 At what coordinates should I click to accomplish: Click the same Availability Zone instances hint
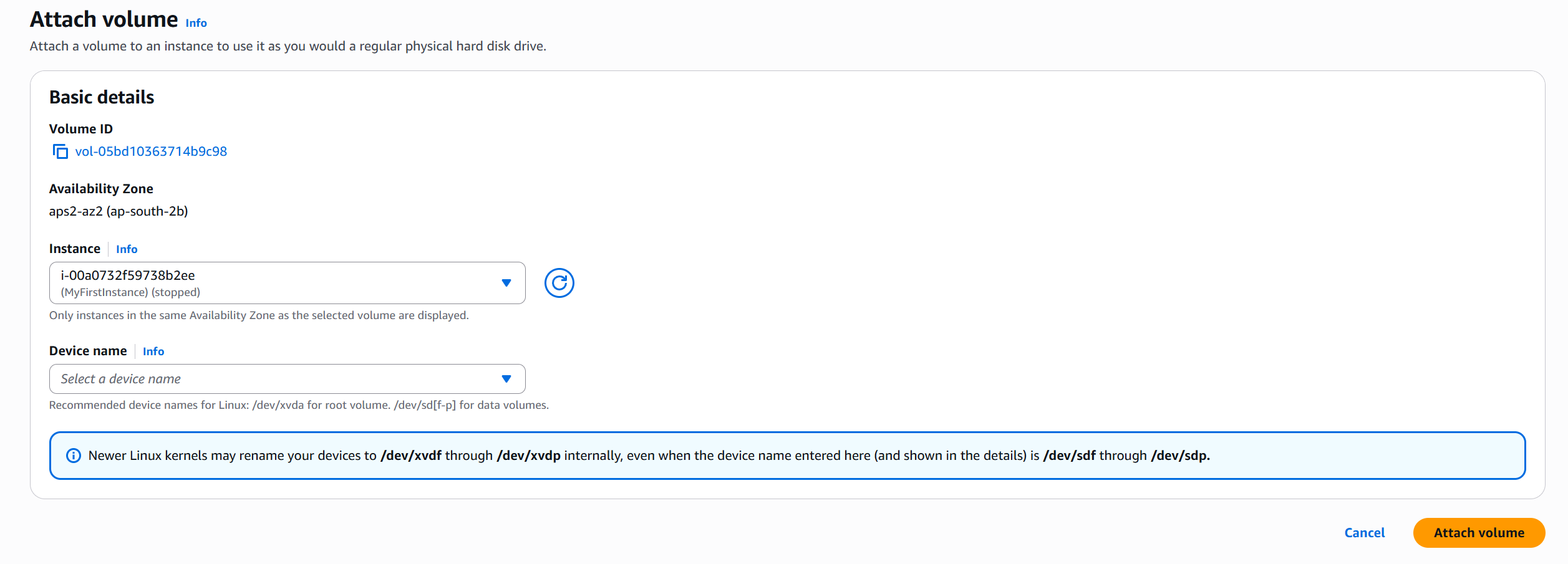(259, 315)
